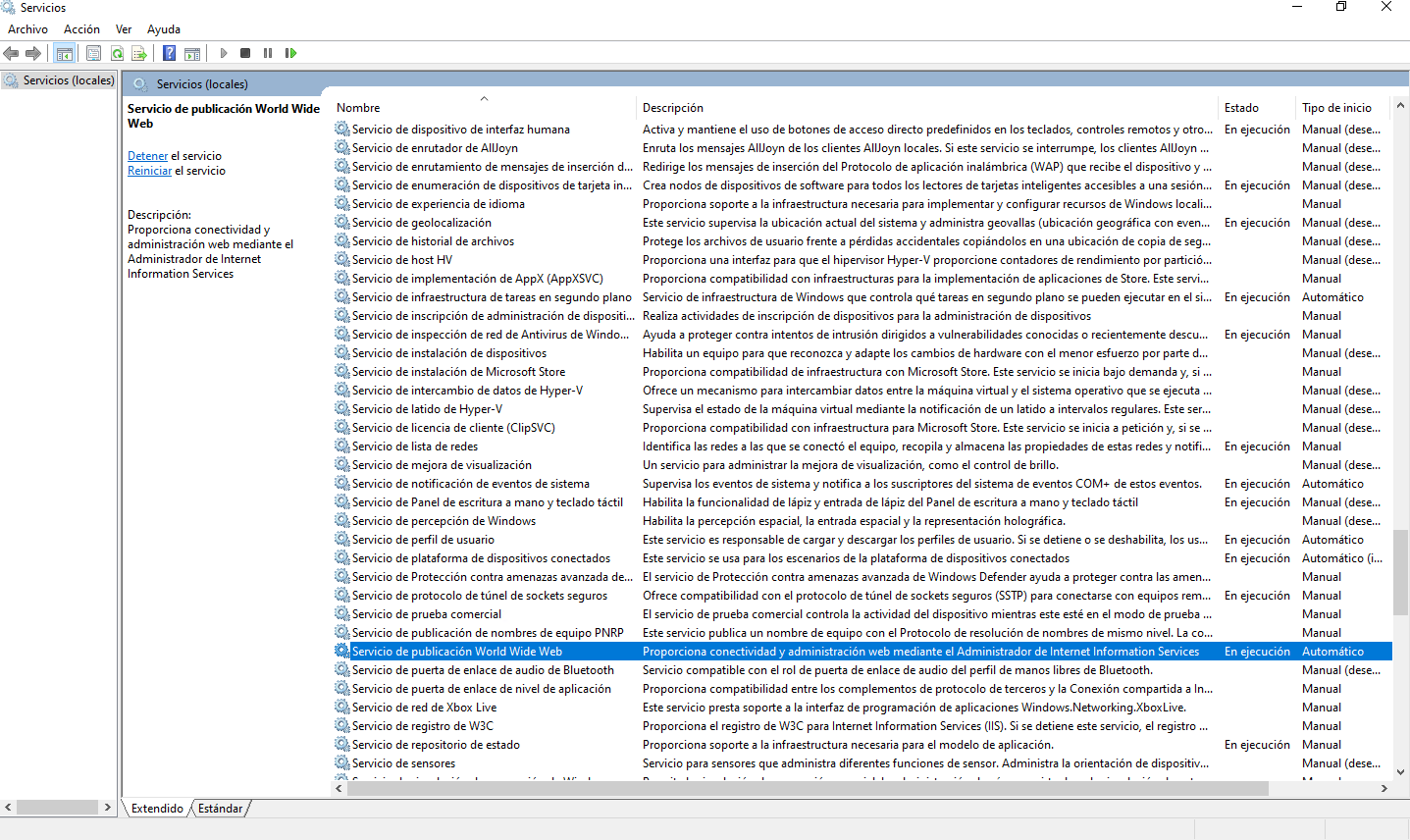
Task: Click the Restart service toolbar icon
Action: 290,53
